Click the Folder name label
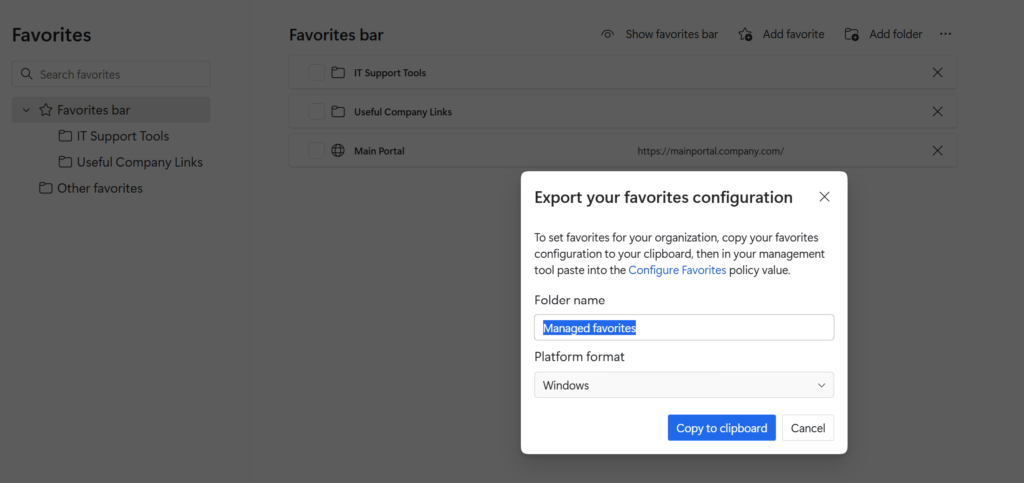This screenshot has height=483, width=1024. pos(569,300)
